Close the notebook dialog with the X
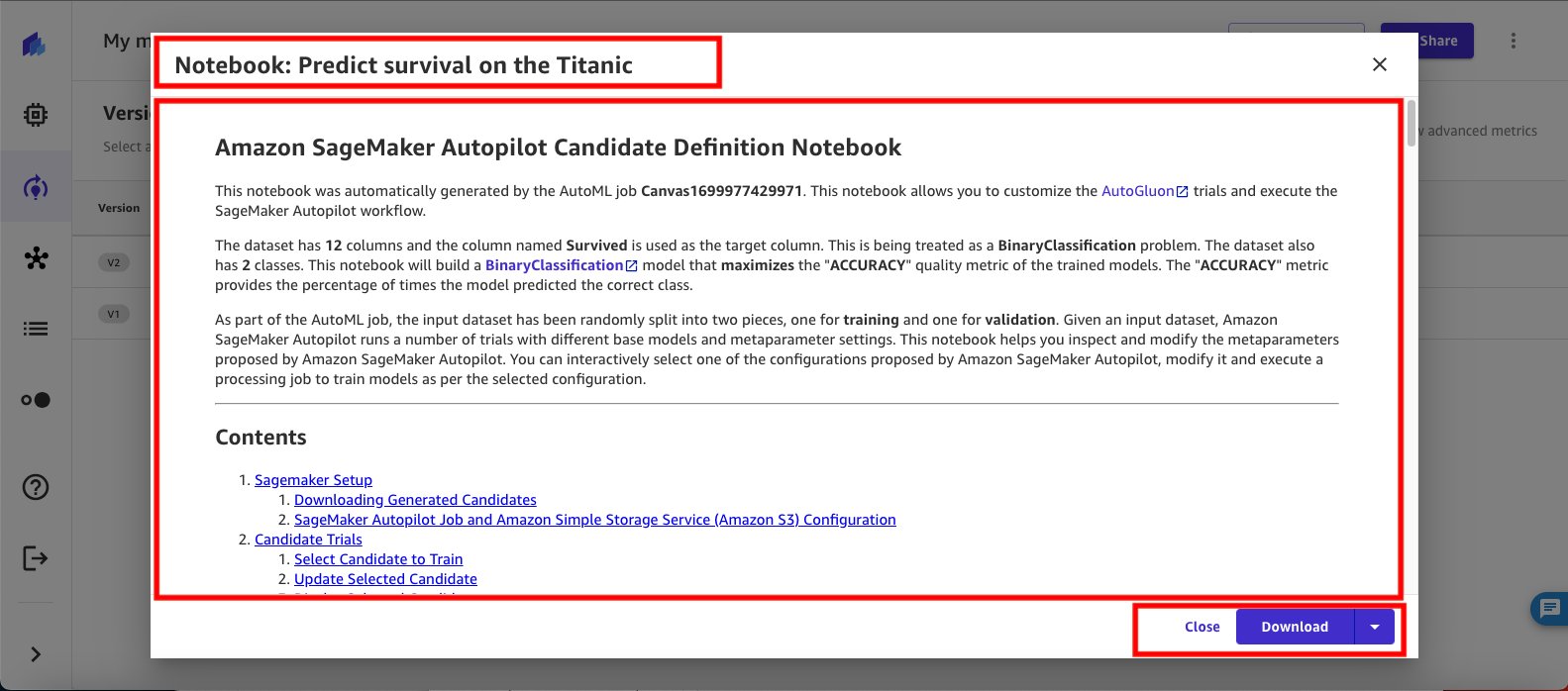 coord(1379,64)
